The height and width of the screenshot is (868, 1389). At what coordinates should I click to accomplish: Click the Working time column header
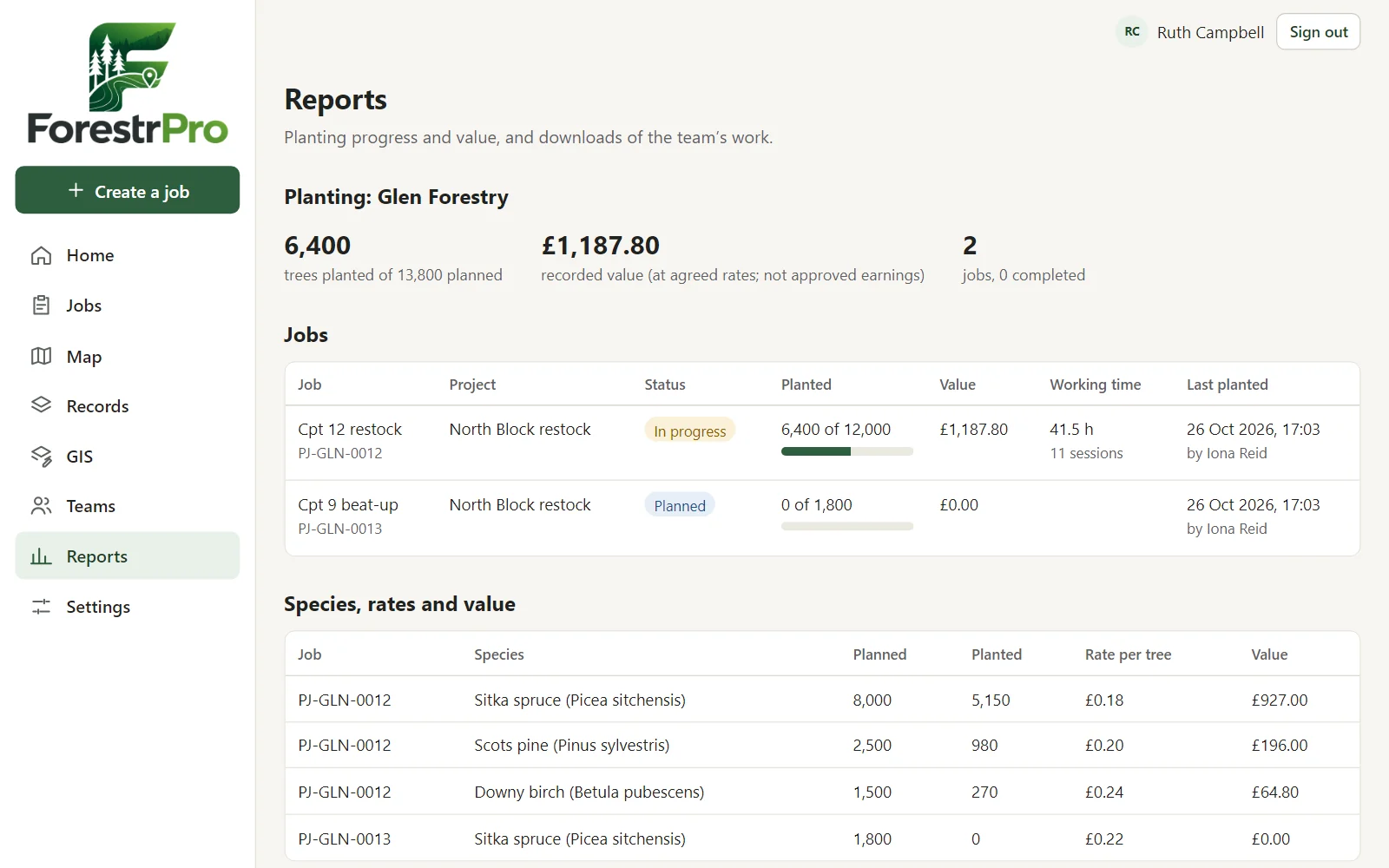click(x=1095, y=385)
